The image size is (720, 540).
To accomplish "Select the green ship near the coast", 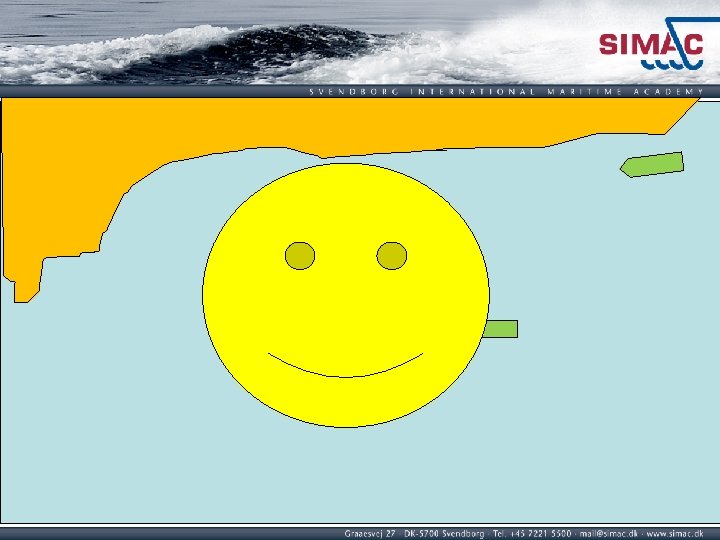I will [x=652, y=164].
